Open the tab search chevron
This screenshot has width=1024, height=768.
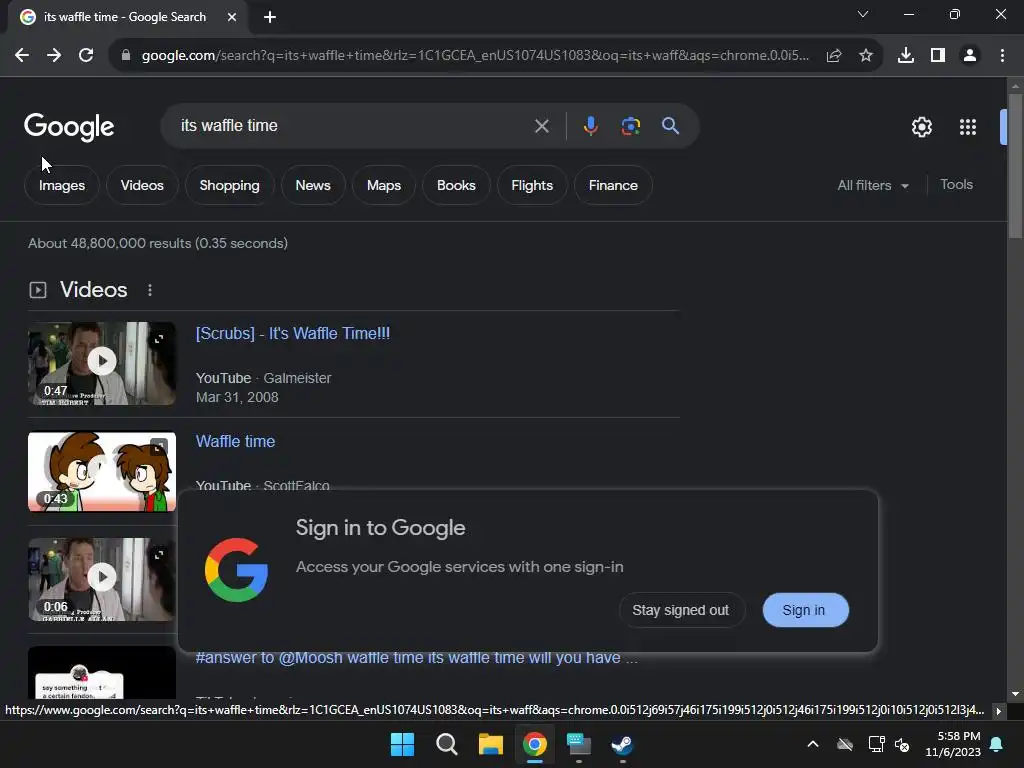pos(863,14)
